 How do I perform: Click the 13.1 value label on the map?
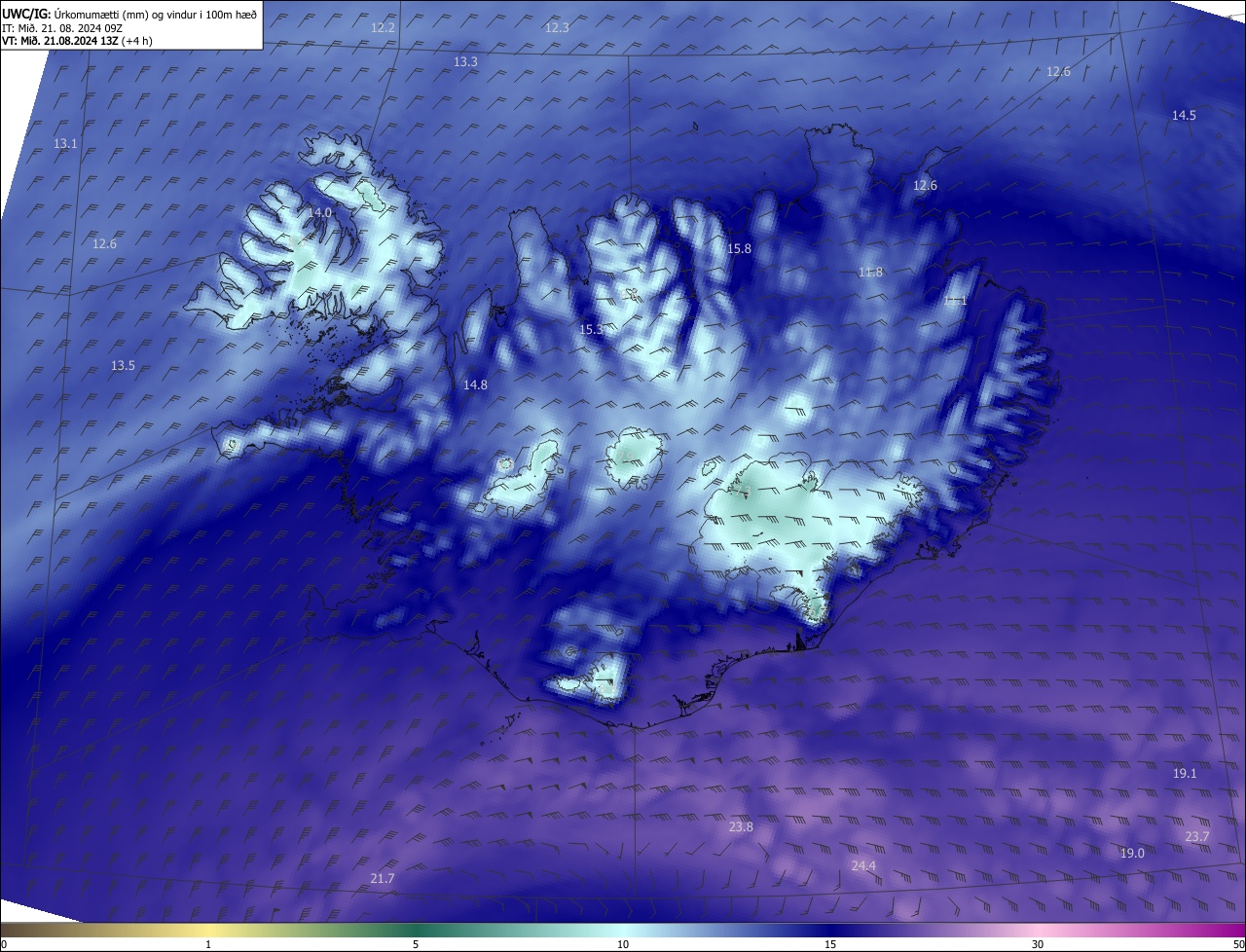(x=65, y=144)
